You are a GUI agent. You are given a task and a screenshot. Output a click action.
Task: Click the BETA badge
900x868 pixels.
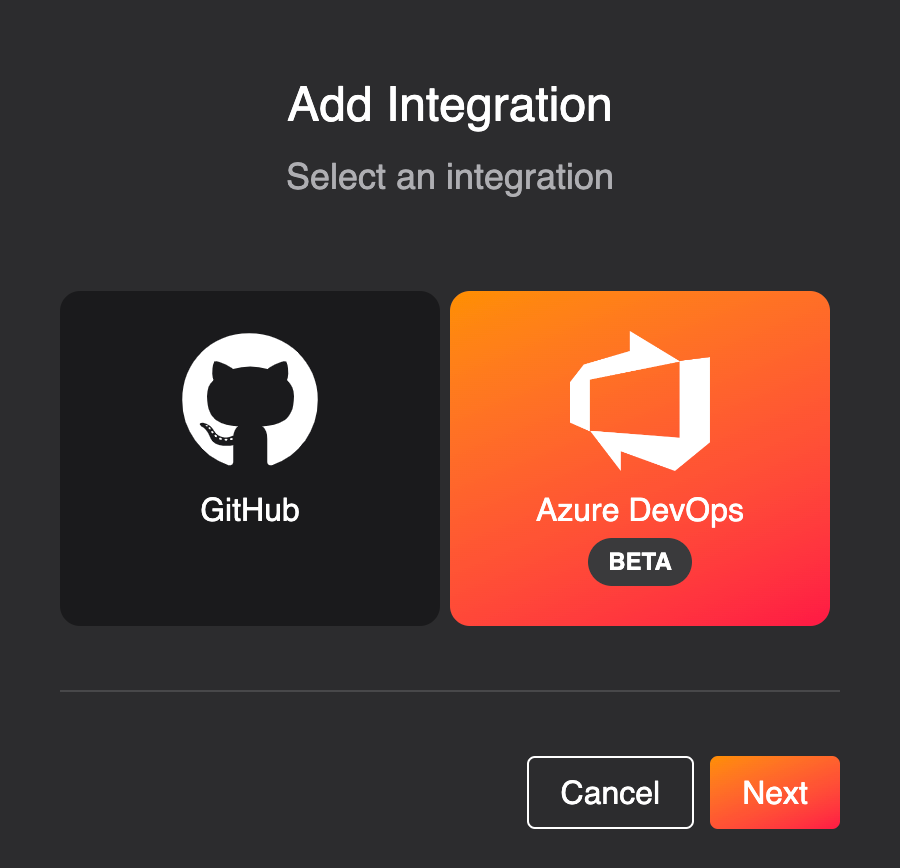640,561
